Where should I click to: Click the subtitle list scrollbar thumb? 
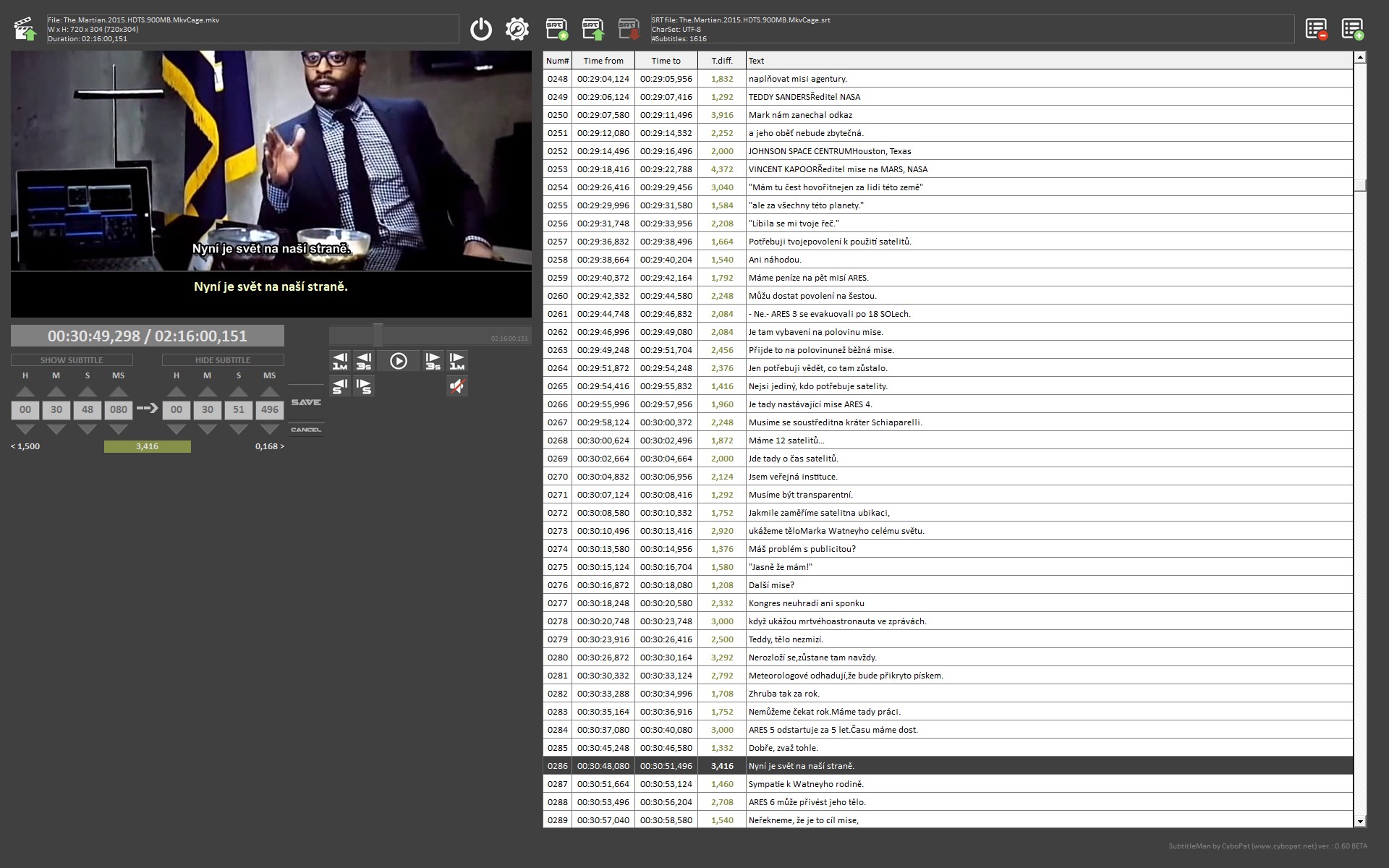pos(1360,184)
